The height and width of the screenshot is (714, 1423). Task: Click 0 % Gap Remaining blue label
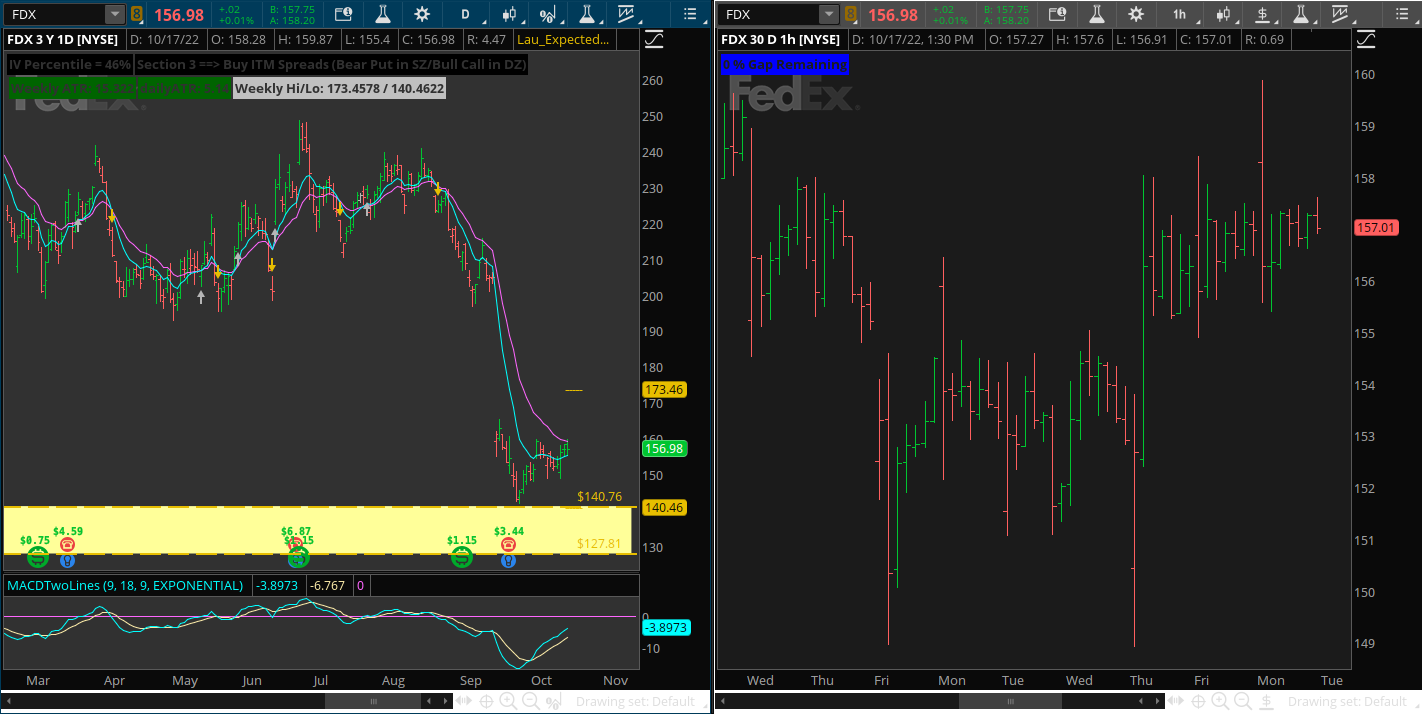(x=785, y=64)
